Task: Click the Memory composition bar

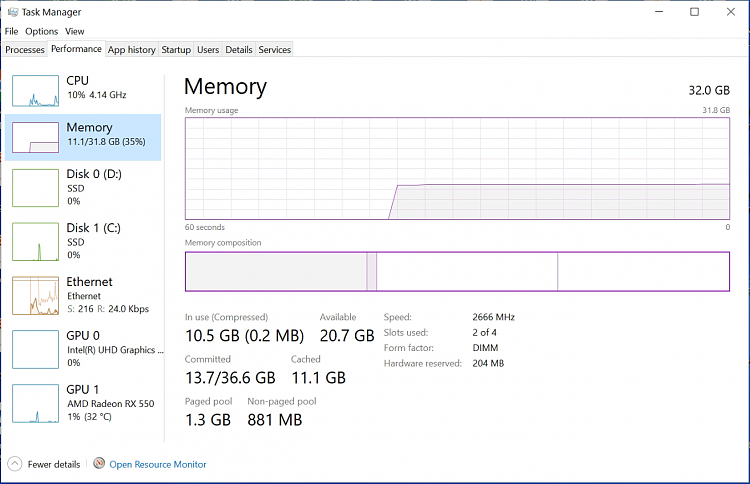Action: [457, 271]
